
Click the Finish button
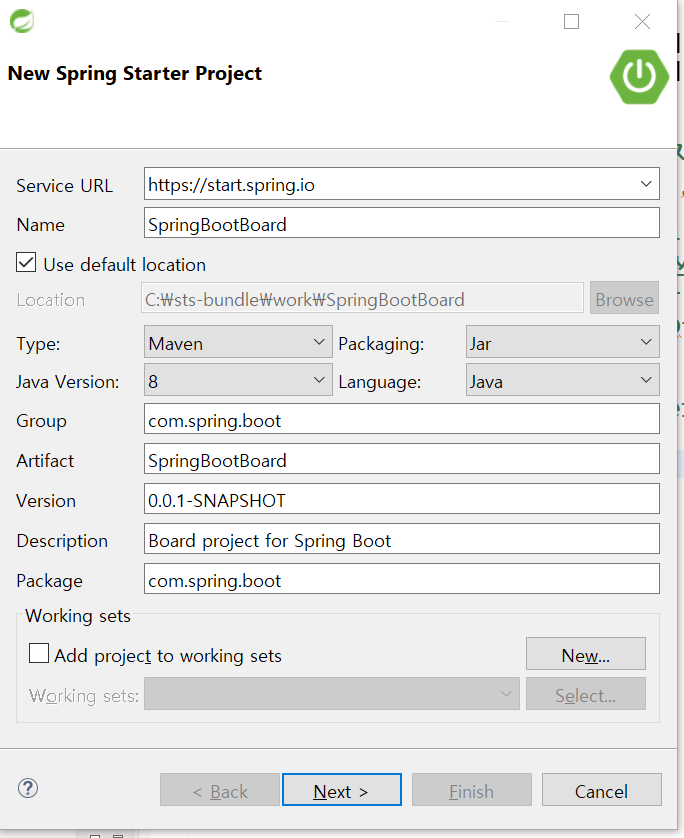tap(472, 790)
